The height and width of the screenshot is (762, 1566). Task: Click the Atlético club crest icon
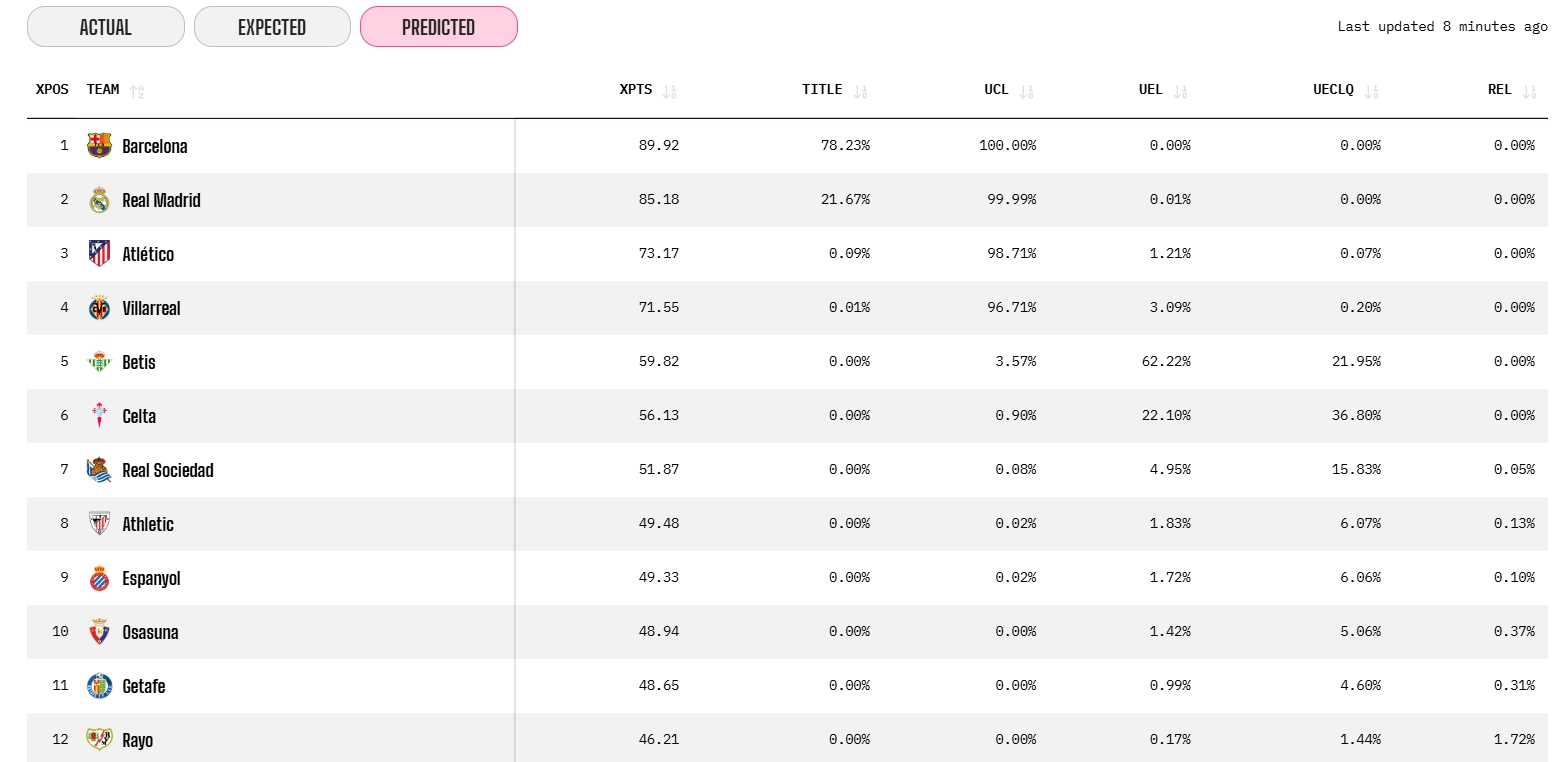[x=99, y=254]
